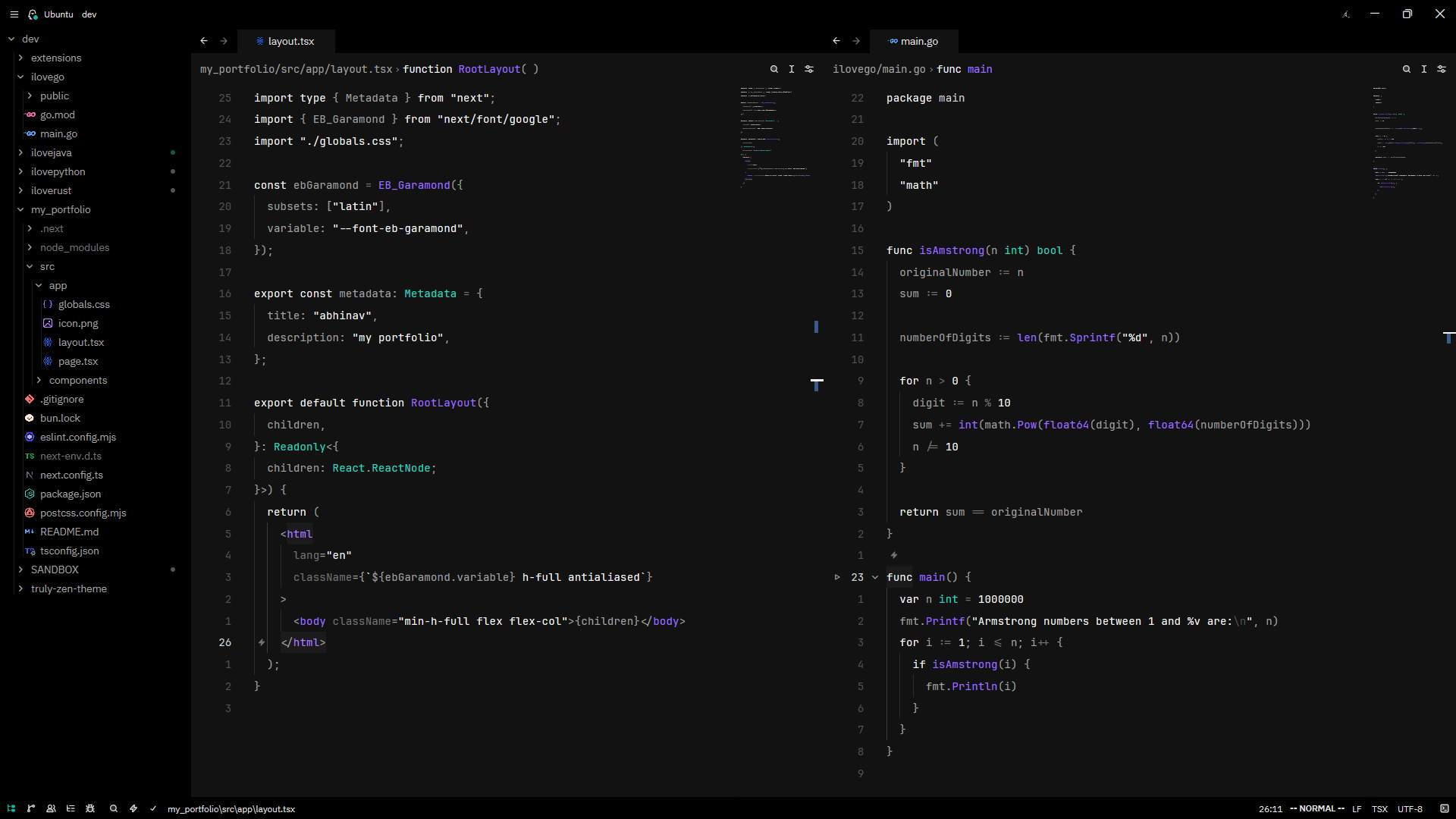
Task: Click the LF line ending indicator
Action: 1357,809
